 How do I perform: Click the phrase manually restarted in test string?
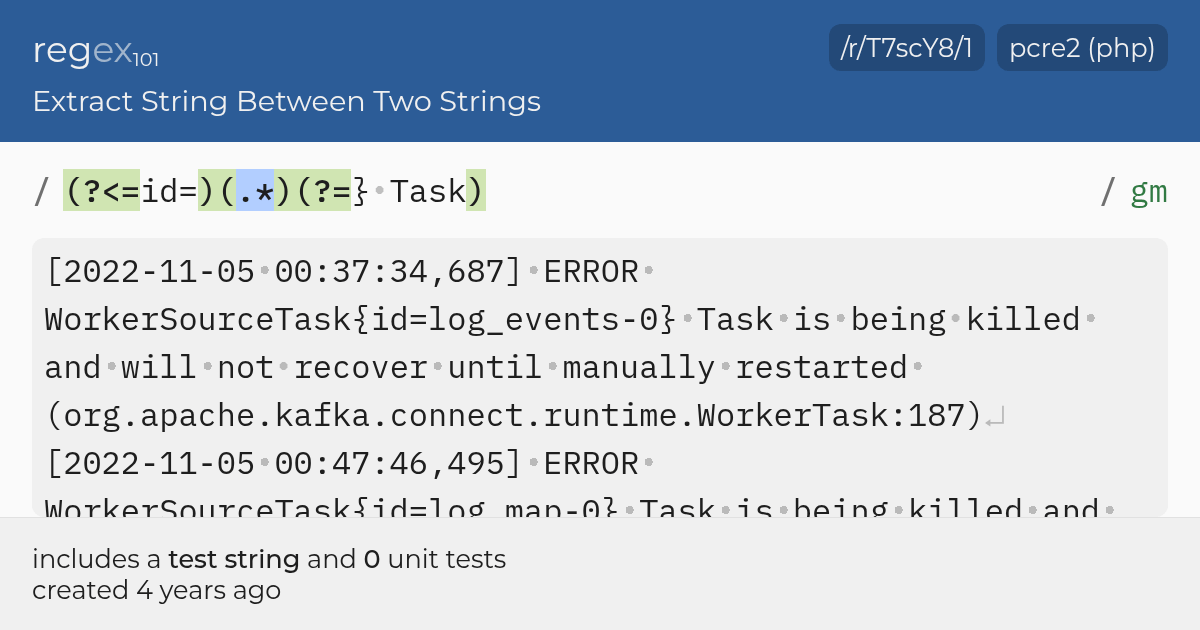735,367
